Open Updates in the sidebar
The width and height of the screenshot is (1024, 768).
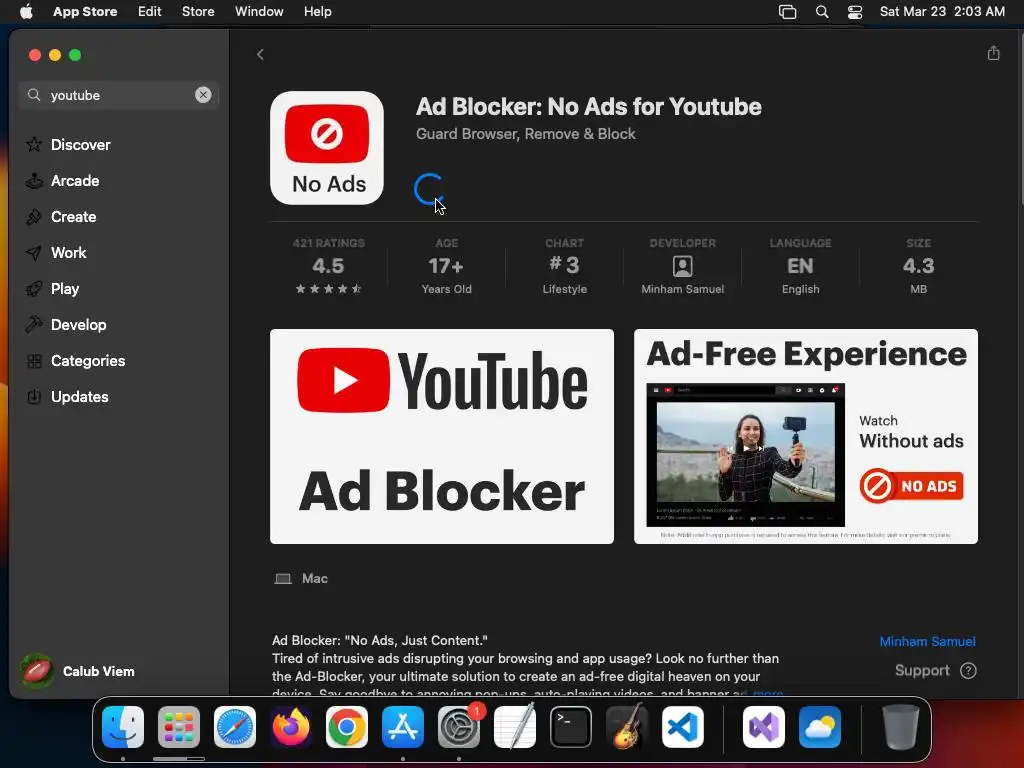point(119,396)
